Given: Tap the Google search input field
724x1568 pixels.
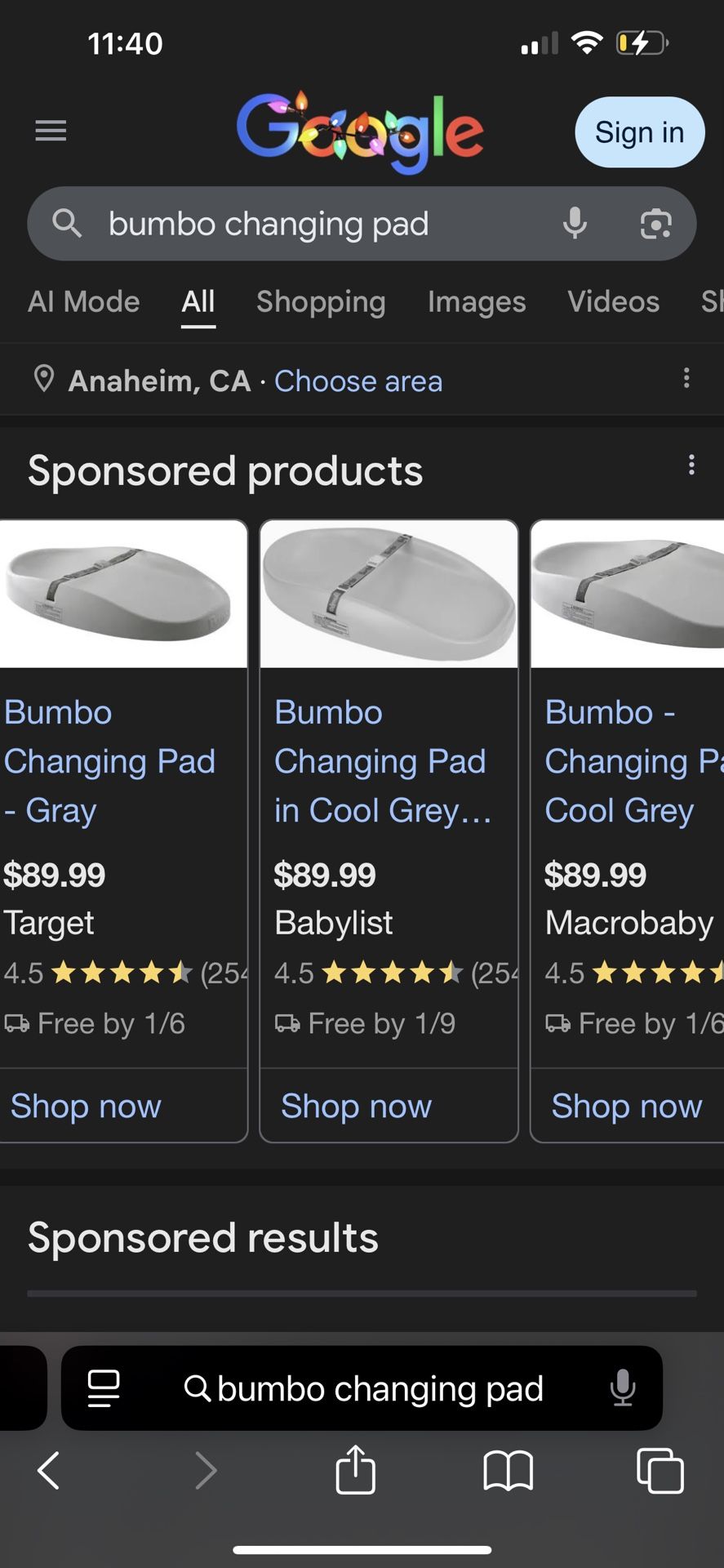Looking at the screenshot, I should tap(326, 224).
